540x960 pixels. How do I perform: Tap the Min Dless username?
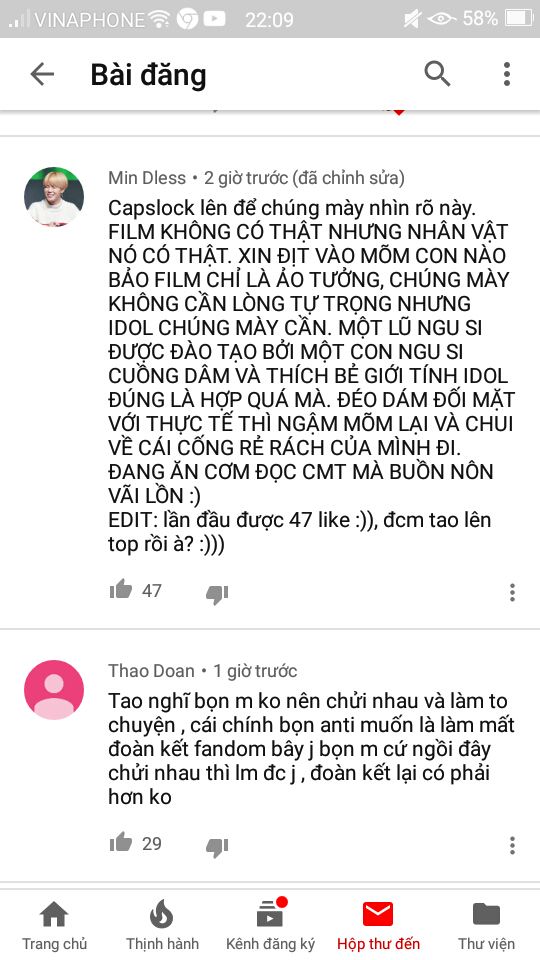coord(147,178)
